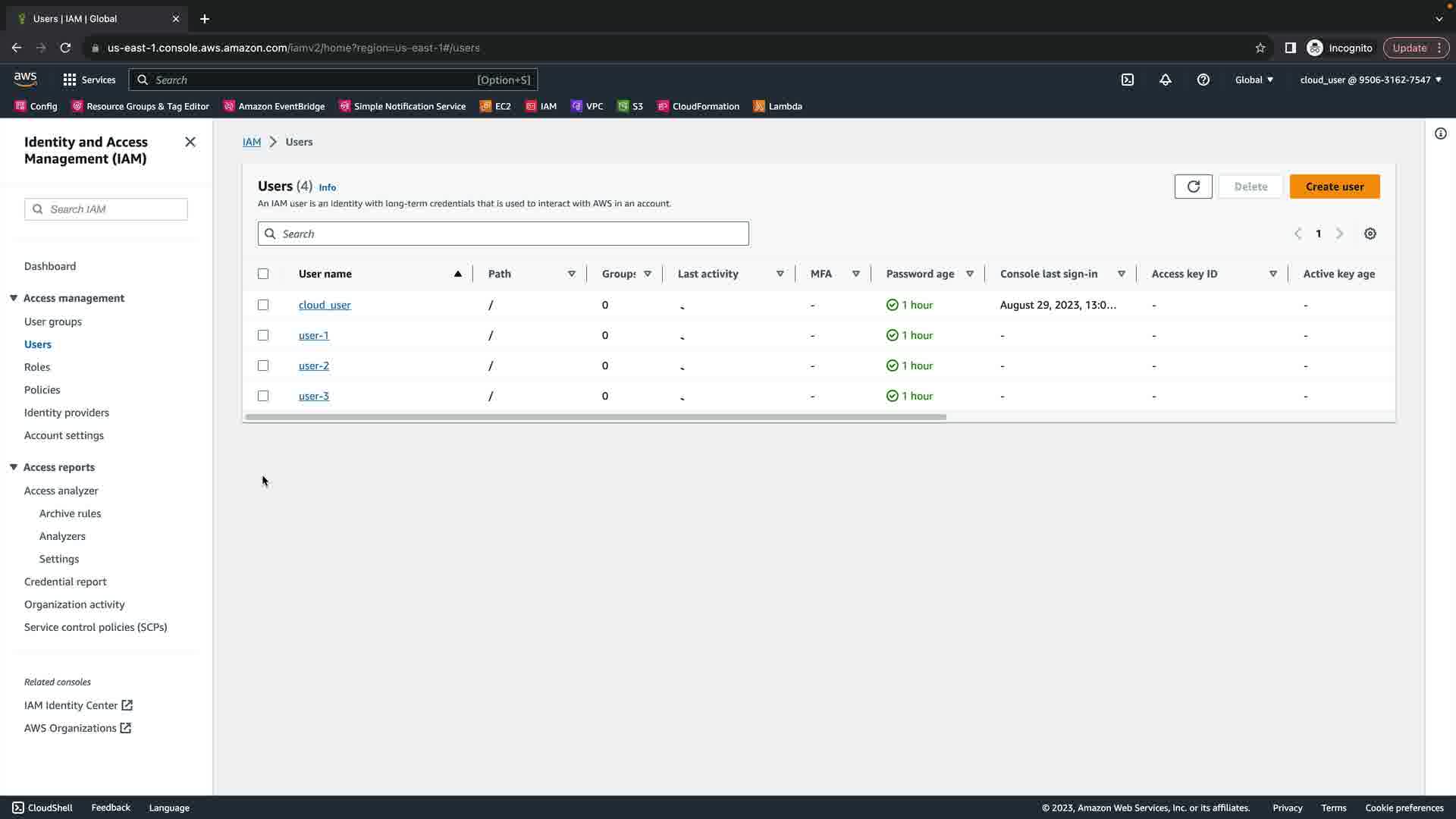The height and width of the screenshot is (819, 1456).
Task: Open table preferences gear icon
Action: [1370, 234]
